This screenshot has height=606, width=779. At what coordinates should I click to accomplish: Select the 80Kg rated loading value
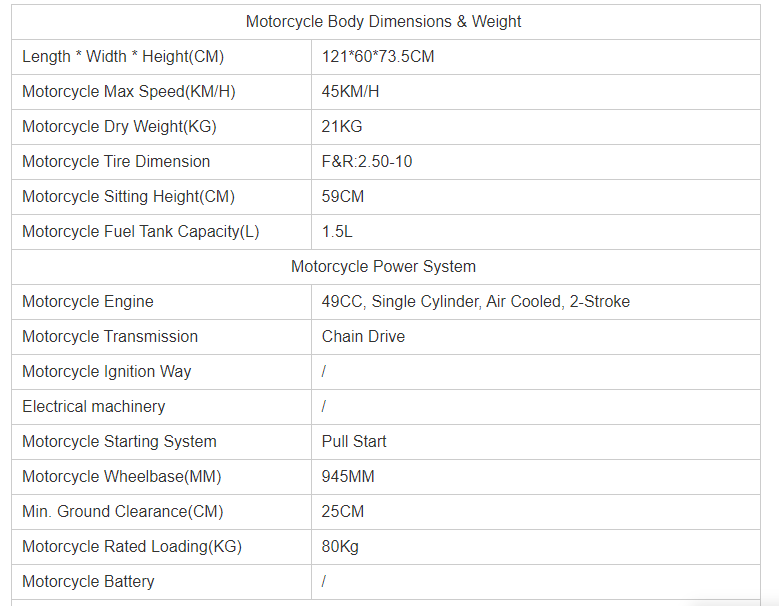(340, 546)
